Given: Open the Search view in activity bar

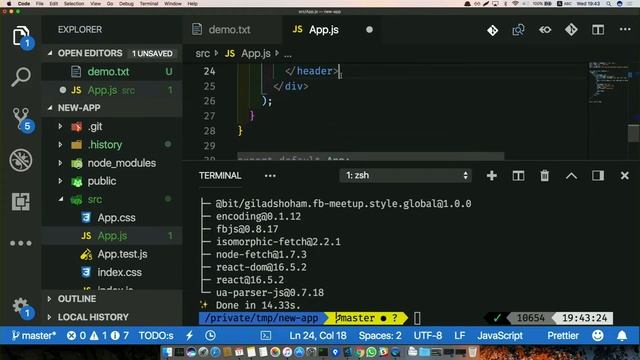Looking at the screenshot, I should click(x=21, y=77).
